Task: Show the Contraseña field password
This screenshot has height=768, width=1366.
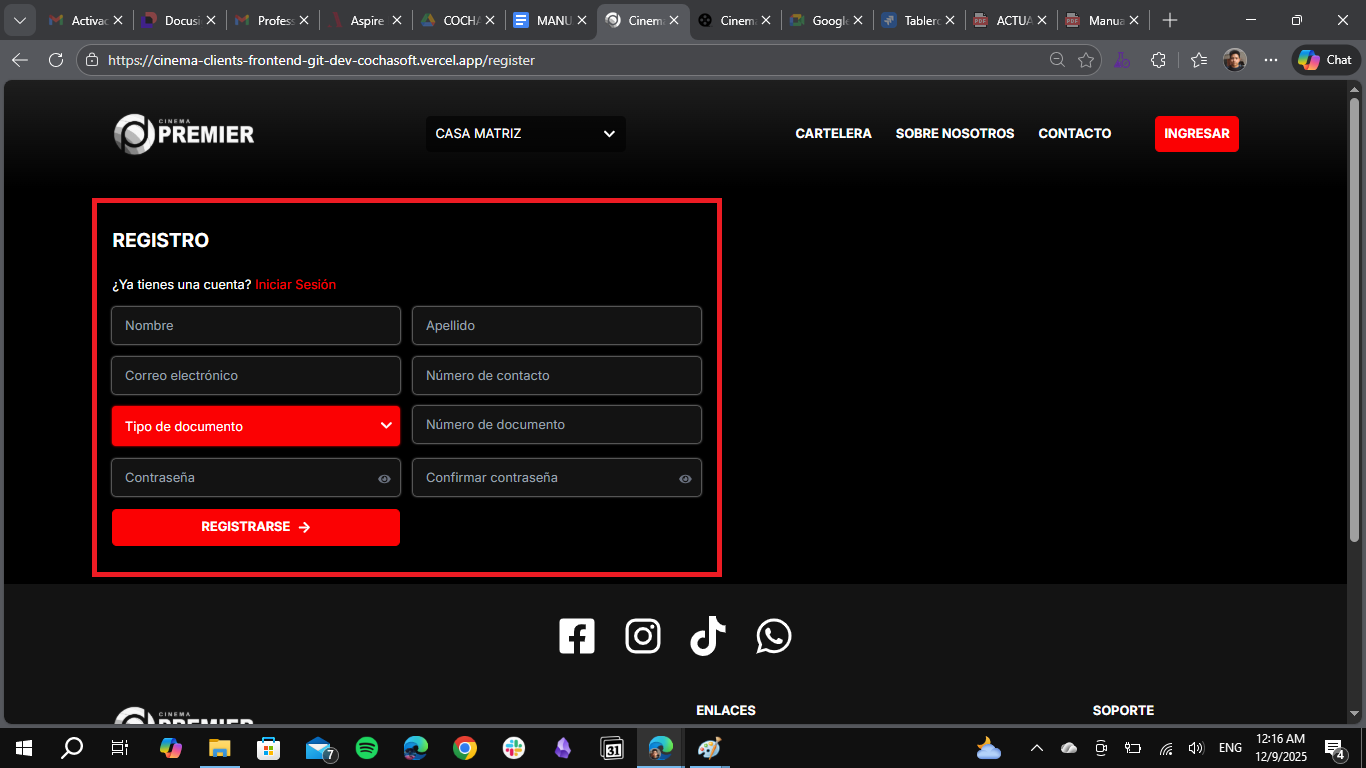Action: [383, 478]
